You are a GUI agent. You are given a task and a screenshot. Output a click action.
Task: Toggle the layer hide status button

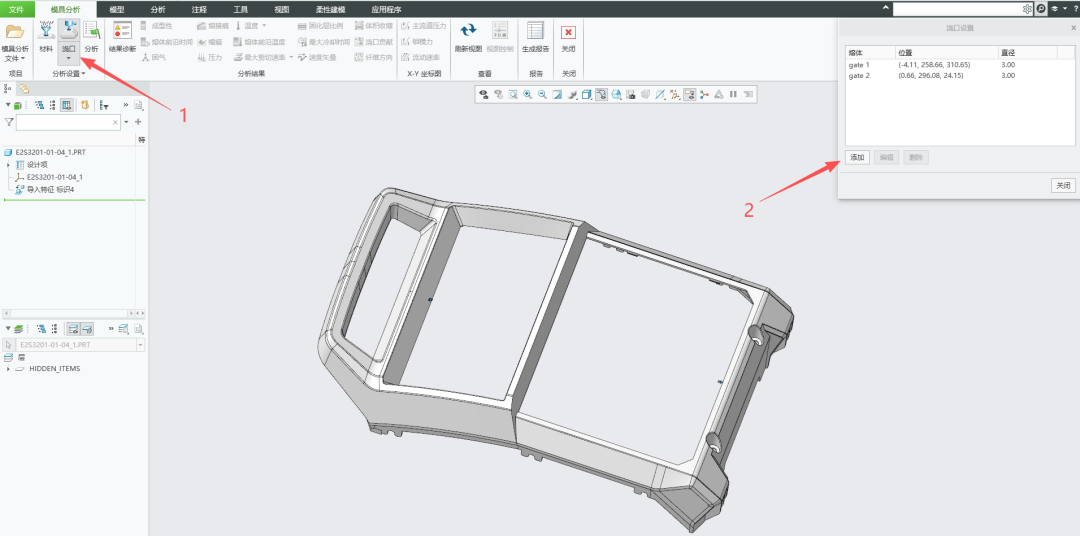[x=87, y=329]
